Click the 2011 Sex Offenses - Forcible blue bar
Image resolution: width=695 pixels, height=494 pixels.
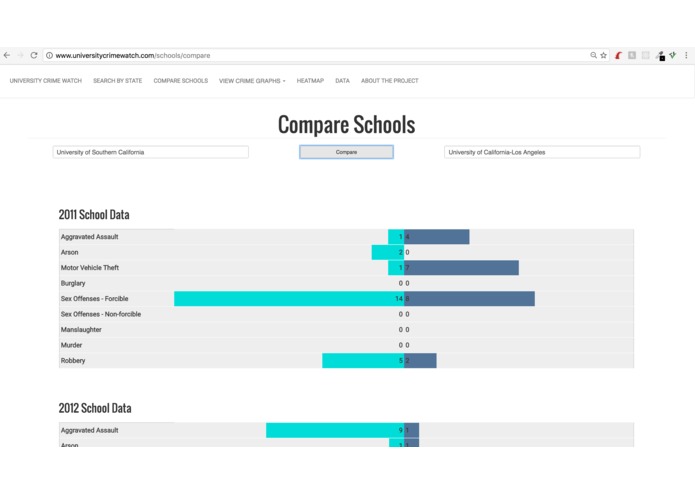tap(469, 299)
